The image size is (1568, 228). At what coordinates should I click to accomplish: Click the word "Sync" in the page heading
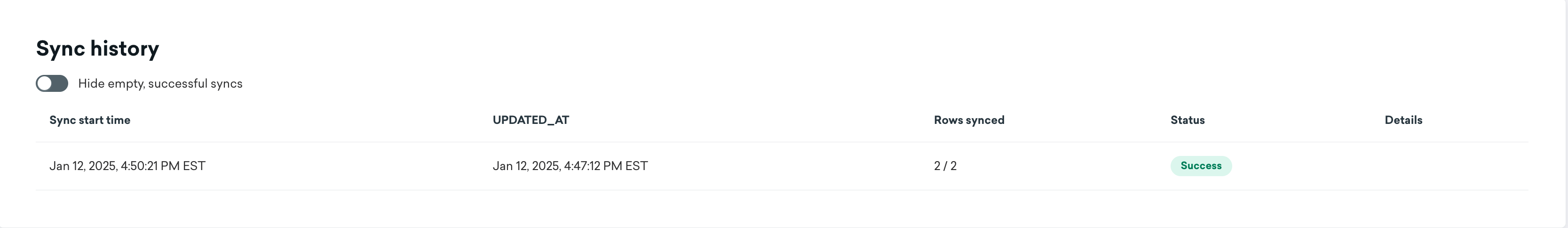click(x=60, y=48)
